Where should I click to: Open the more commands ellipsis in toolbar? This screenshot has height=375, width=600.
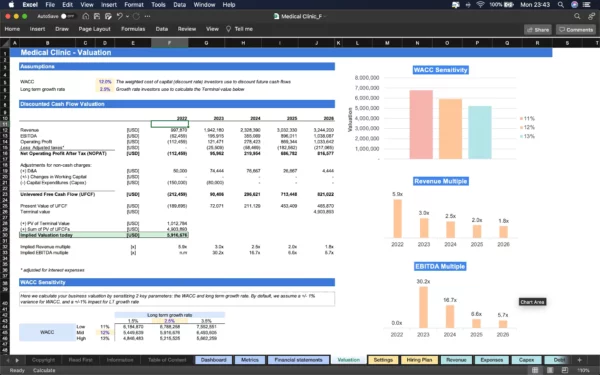pos(147,16)
